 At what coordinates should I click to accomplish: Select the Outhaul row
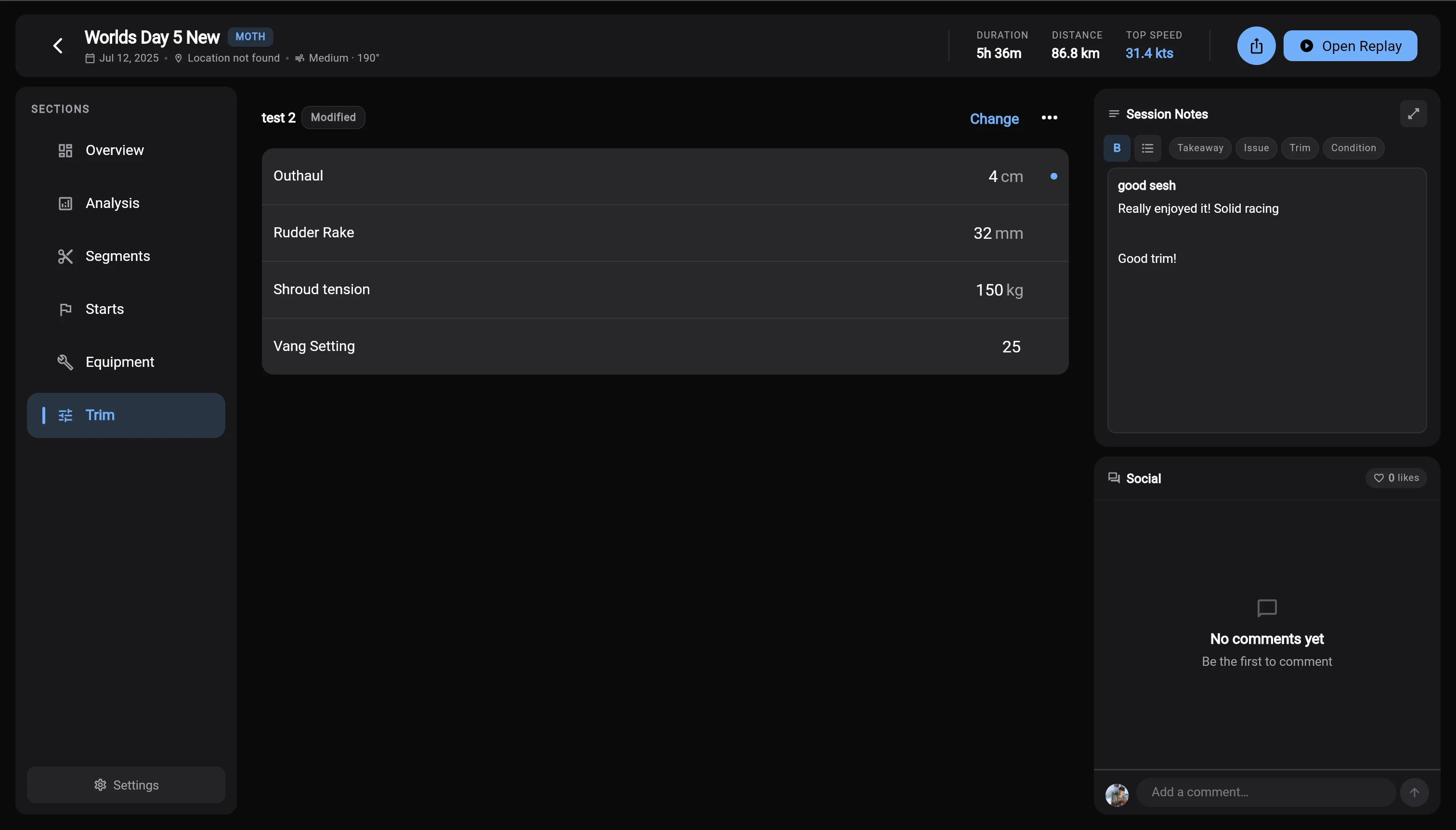(x=665, y=176)
